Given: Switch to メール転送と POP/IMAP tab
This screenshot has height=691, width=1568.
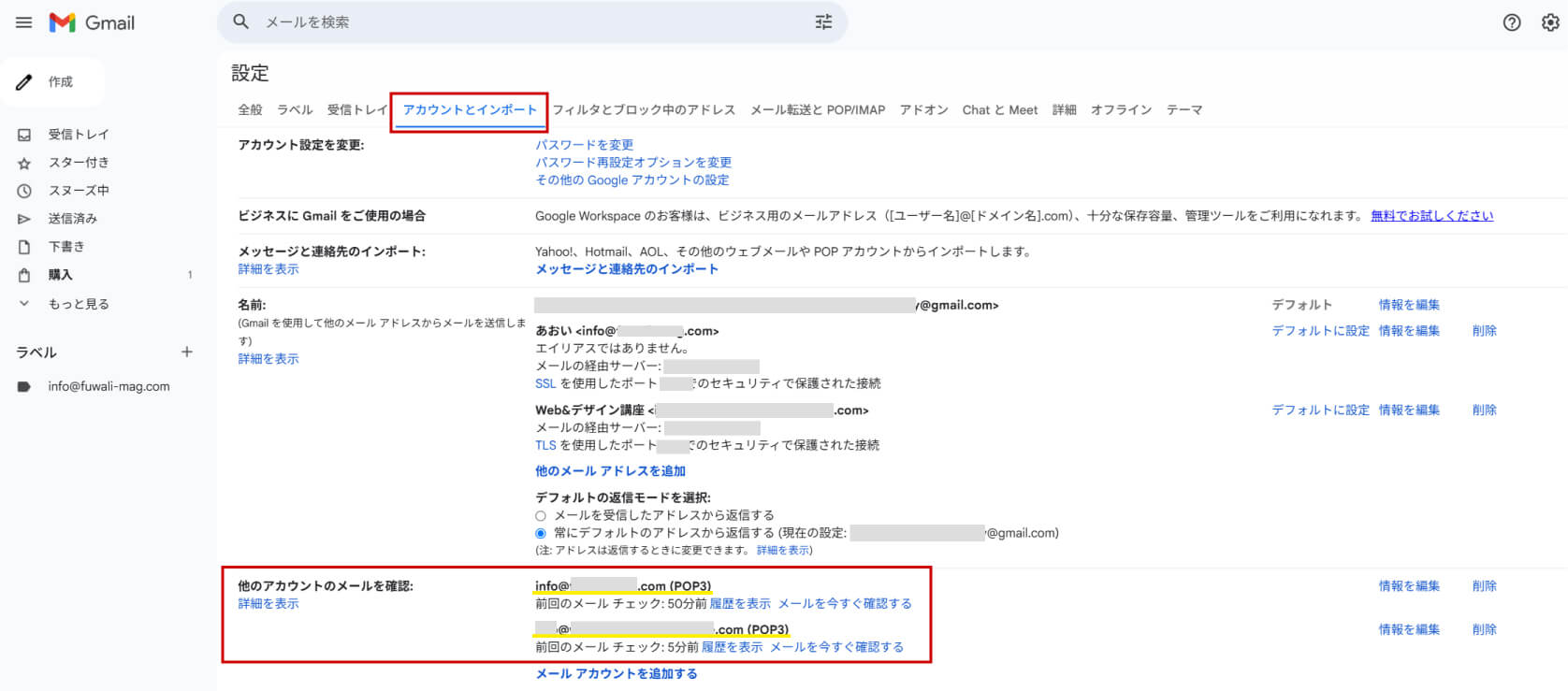Looking at the screenshot, I should coord(817,110).
